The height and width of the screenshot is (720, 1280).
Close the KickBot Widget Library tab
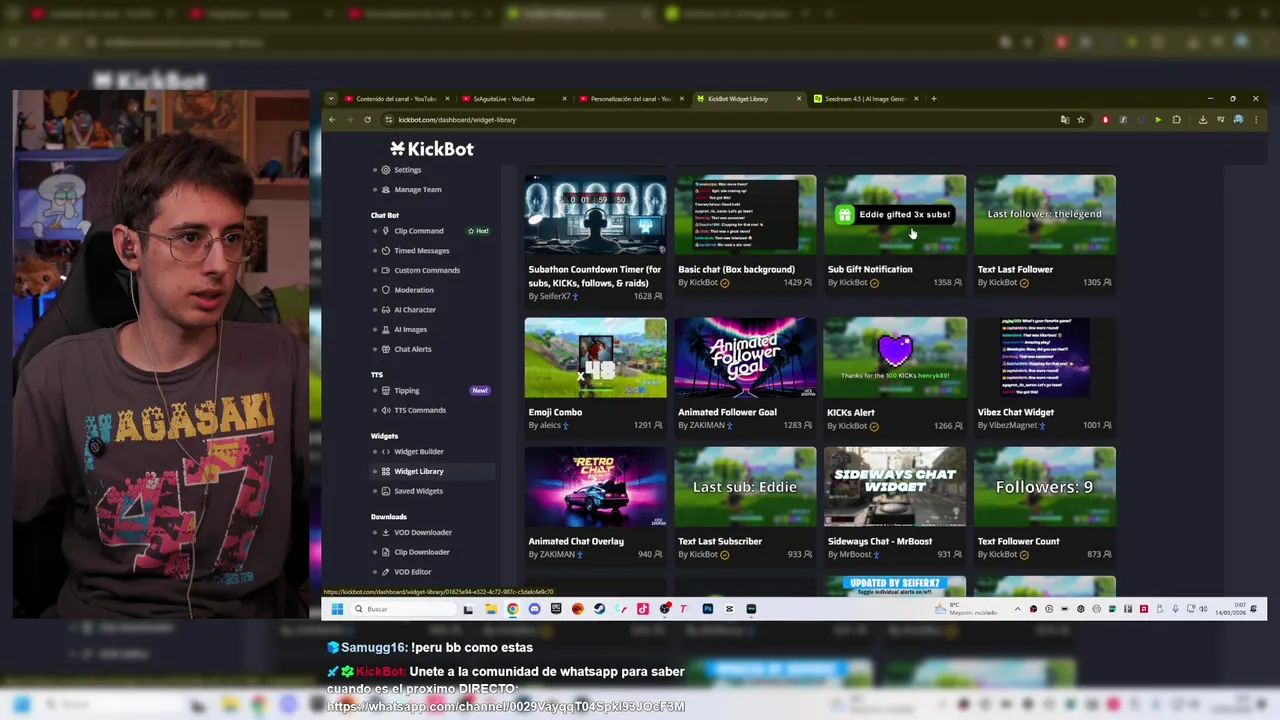(799, 99)
